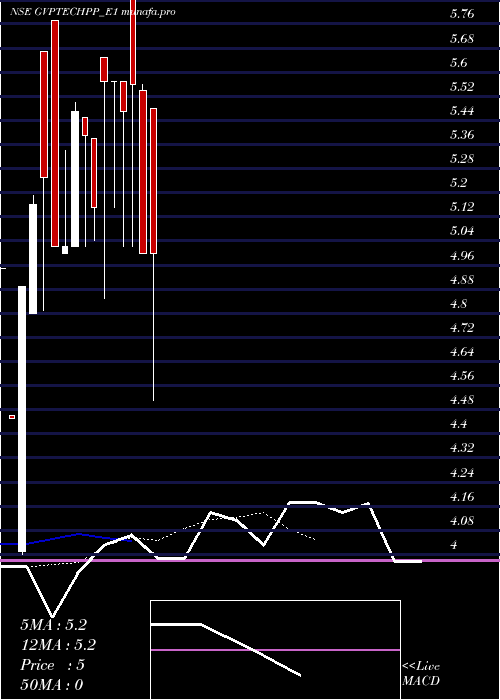Click the NSE GVPTECHPP_E1 chart title

[x=92, y=12]
